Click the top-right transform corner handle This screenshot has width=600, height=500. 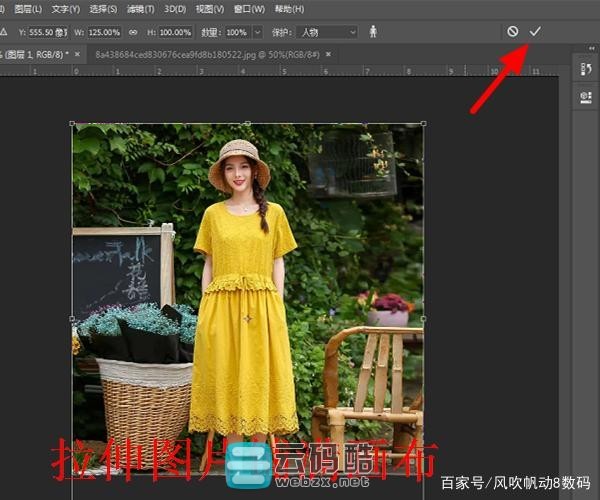coord(424,124)
